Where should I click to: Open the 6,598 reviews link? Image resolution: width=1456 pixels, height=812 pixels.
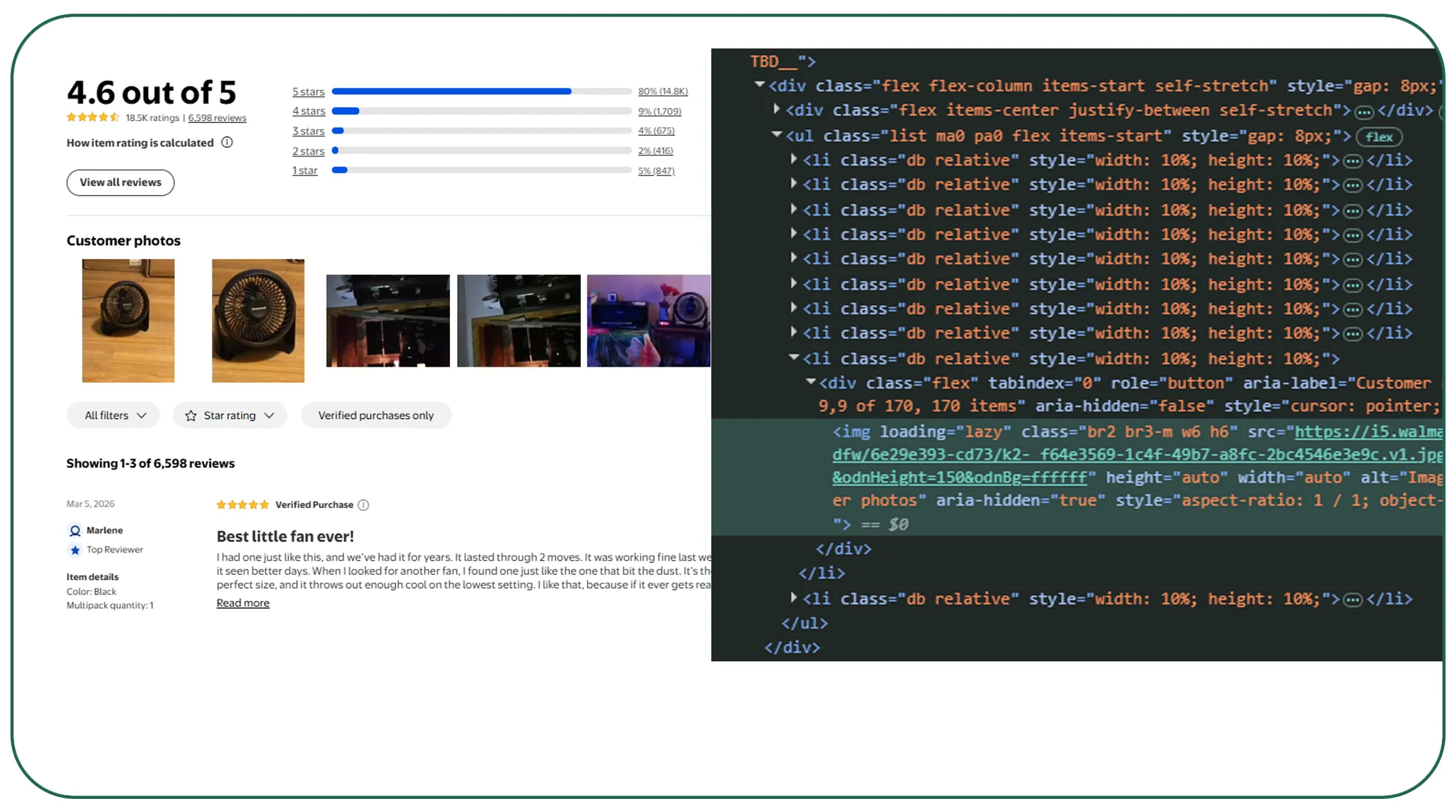[x=217, y=118]
